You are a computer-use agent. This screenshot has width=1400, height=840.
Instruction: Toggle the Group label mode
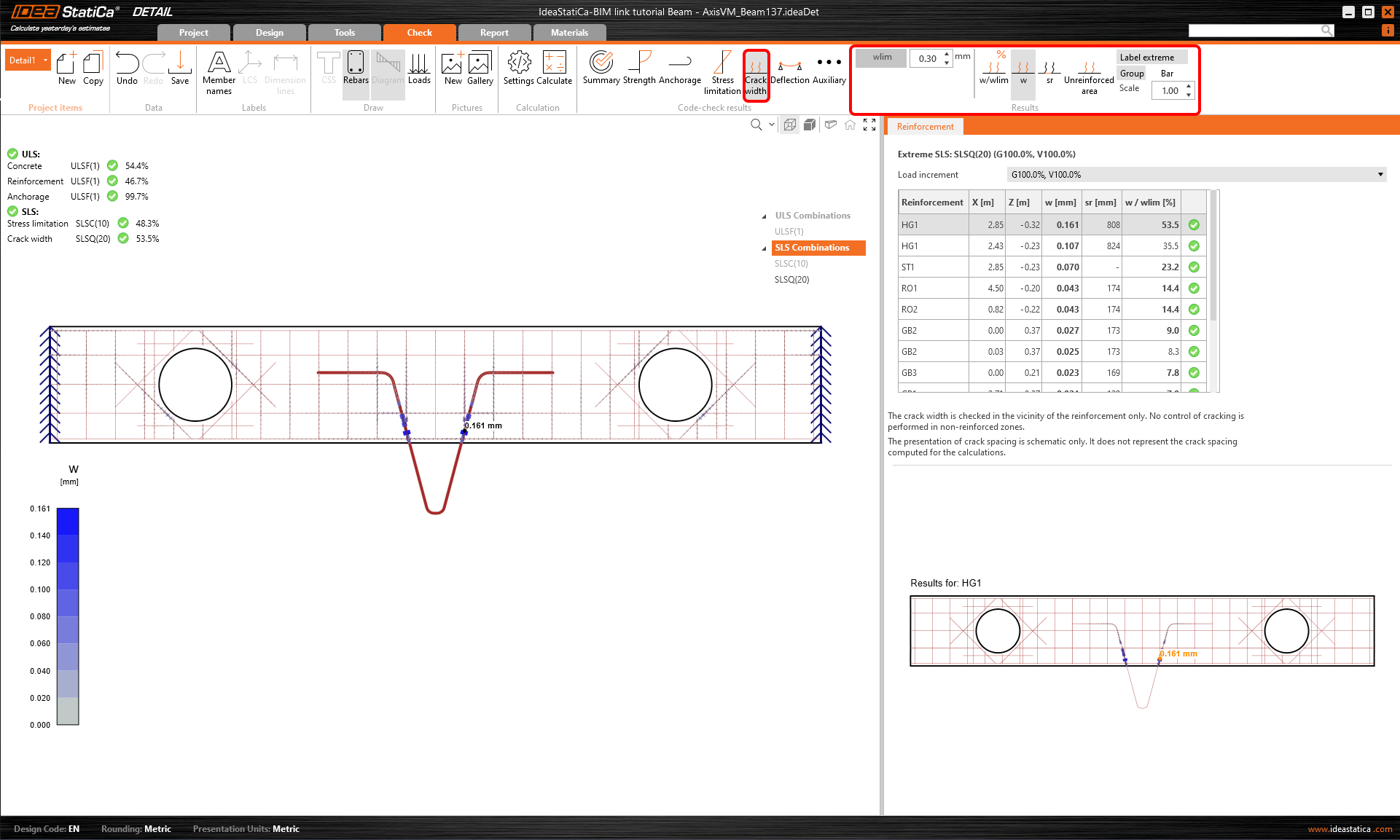click(1132, 74)
